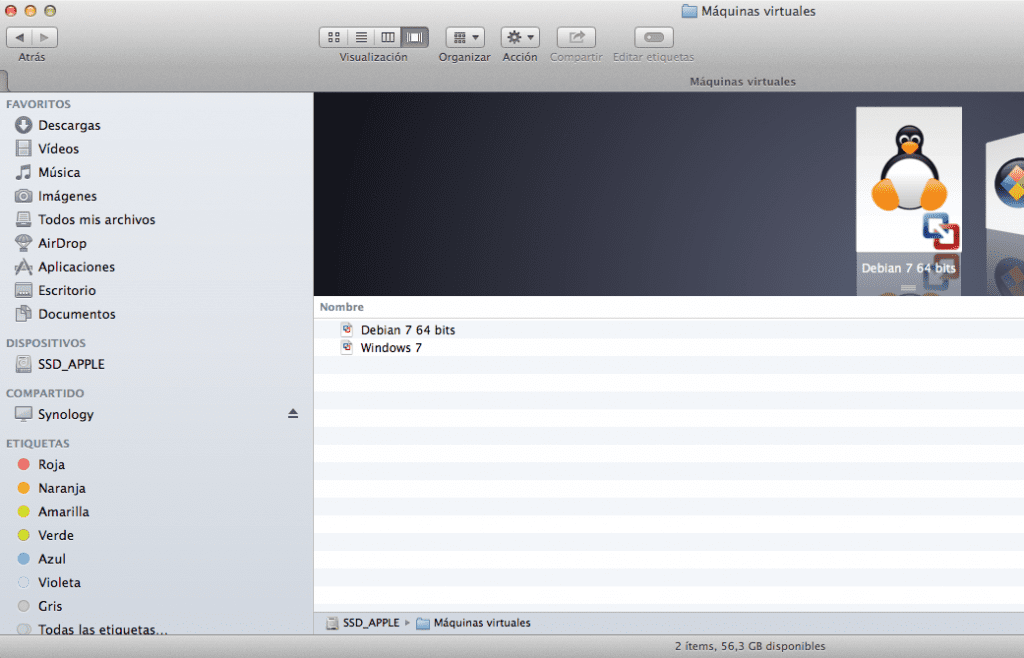Switch to column view mode
The image size is (1024, 658).
tap(387, 37)
